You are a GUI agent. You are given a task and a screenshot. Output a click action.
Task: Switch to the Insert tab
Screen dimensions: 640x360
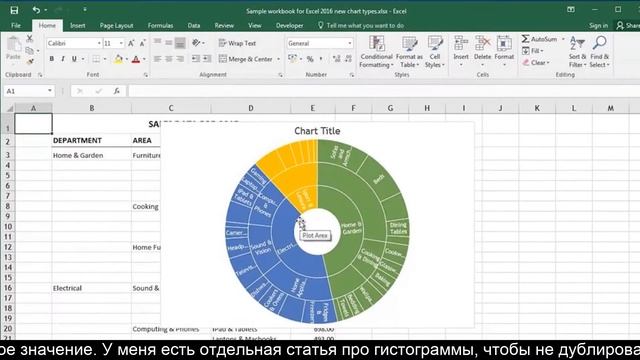pos(77,25)
